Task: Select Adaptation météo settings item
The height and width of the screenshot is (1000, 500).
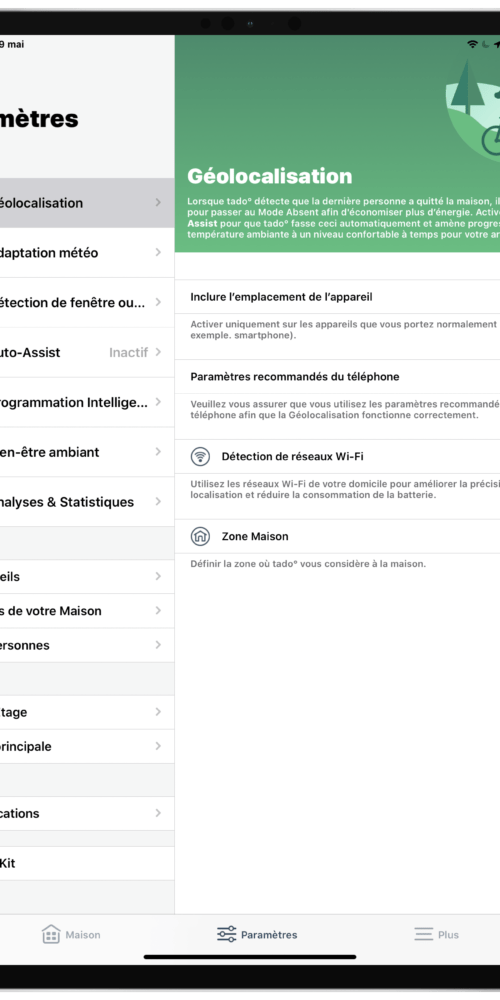Action: tap(87, 253)
